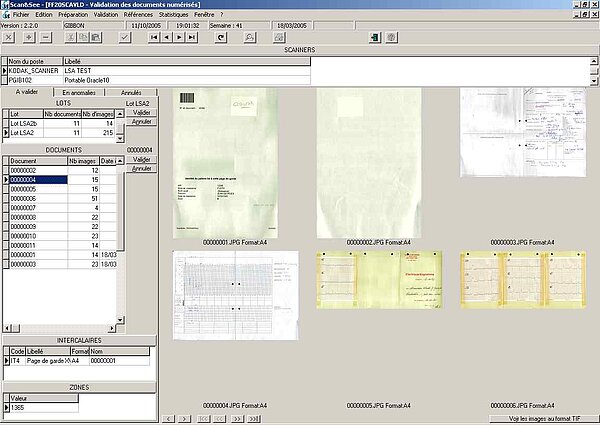Click the minus remove toolbar button
The image size is (600, 425).
[x=45, y=37]
